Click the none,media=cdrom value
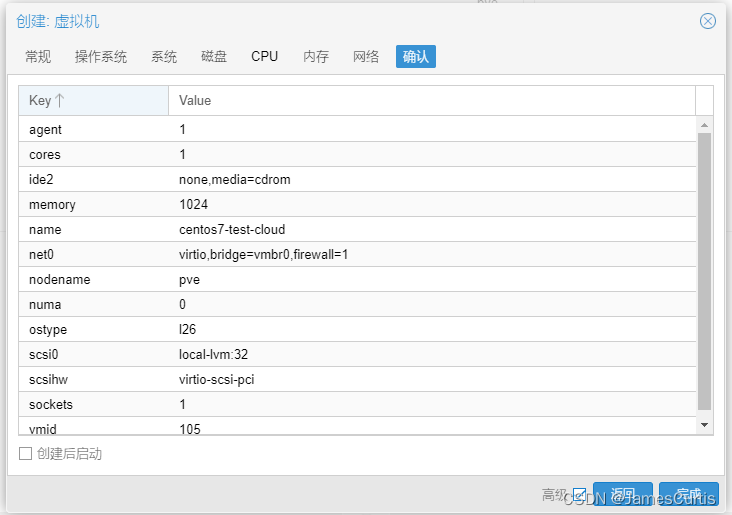The image size is (732, 515). click(x=235, y=179)
